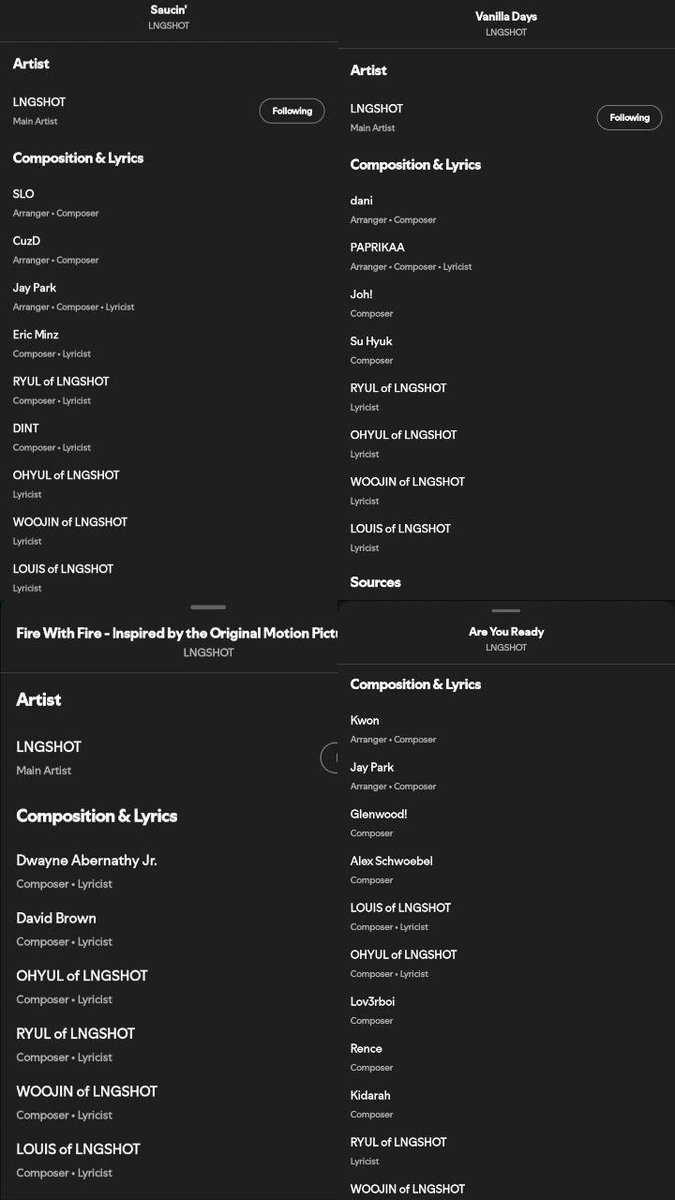Open DINT credit entry
The width and height of the screenshot is (675, 1200).
(x=168, y=438)
